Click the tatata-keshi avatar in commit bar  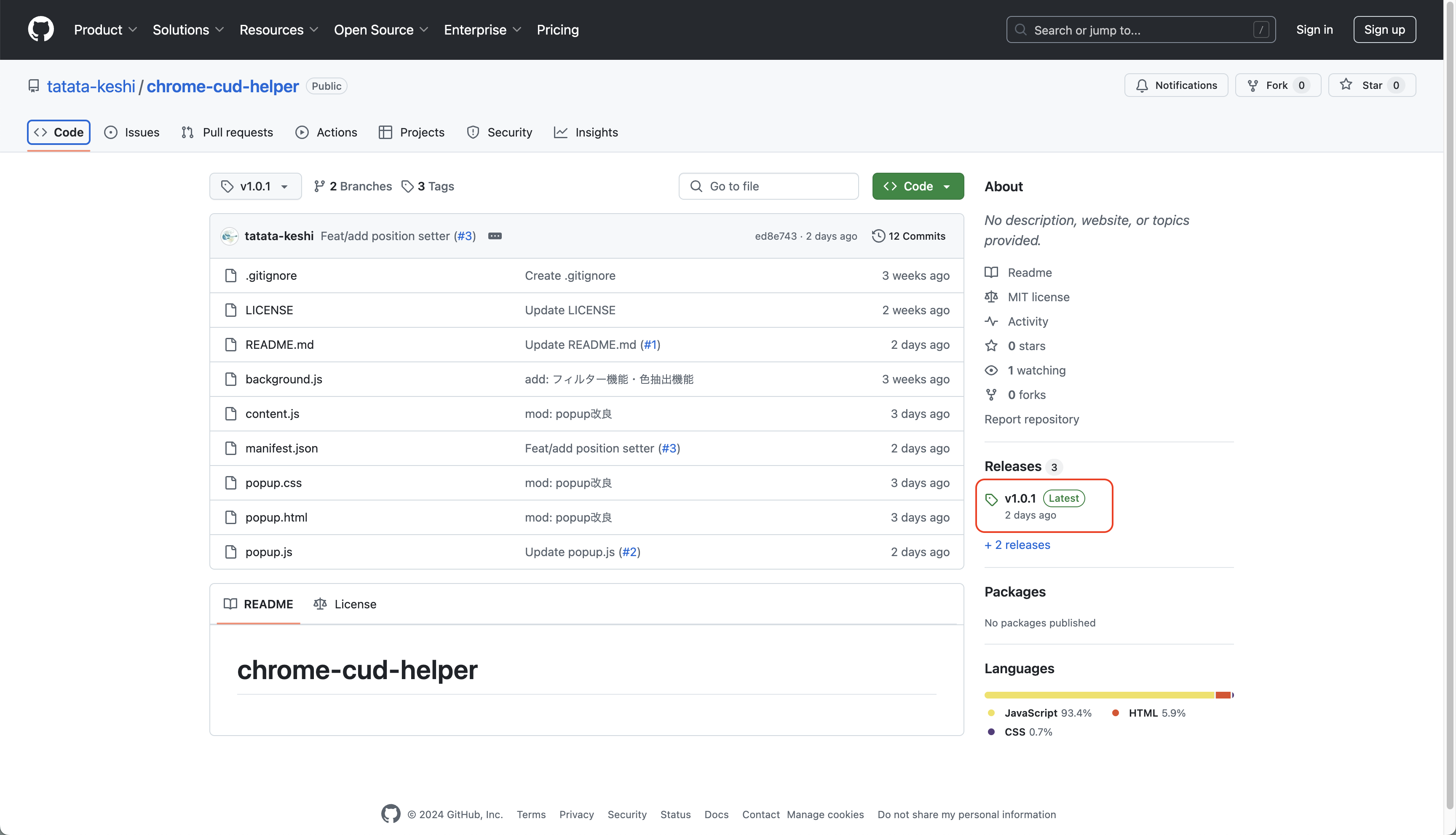point(229,236)
